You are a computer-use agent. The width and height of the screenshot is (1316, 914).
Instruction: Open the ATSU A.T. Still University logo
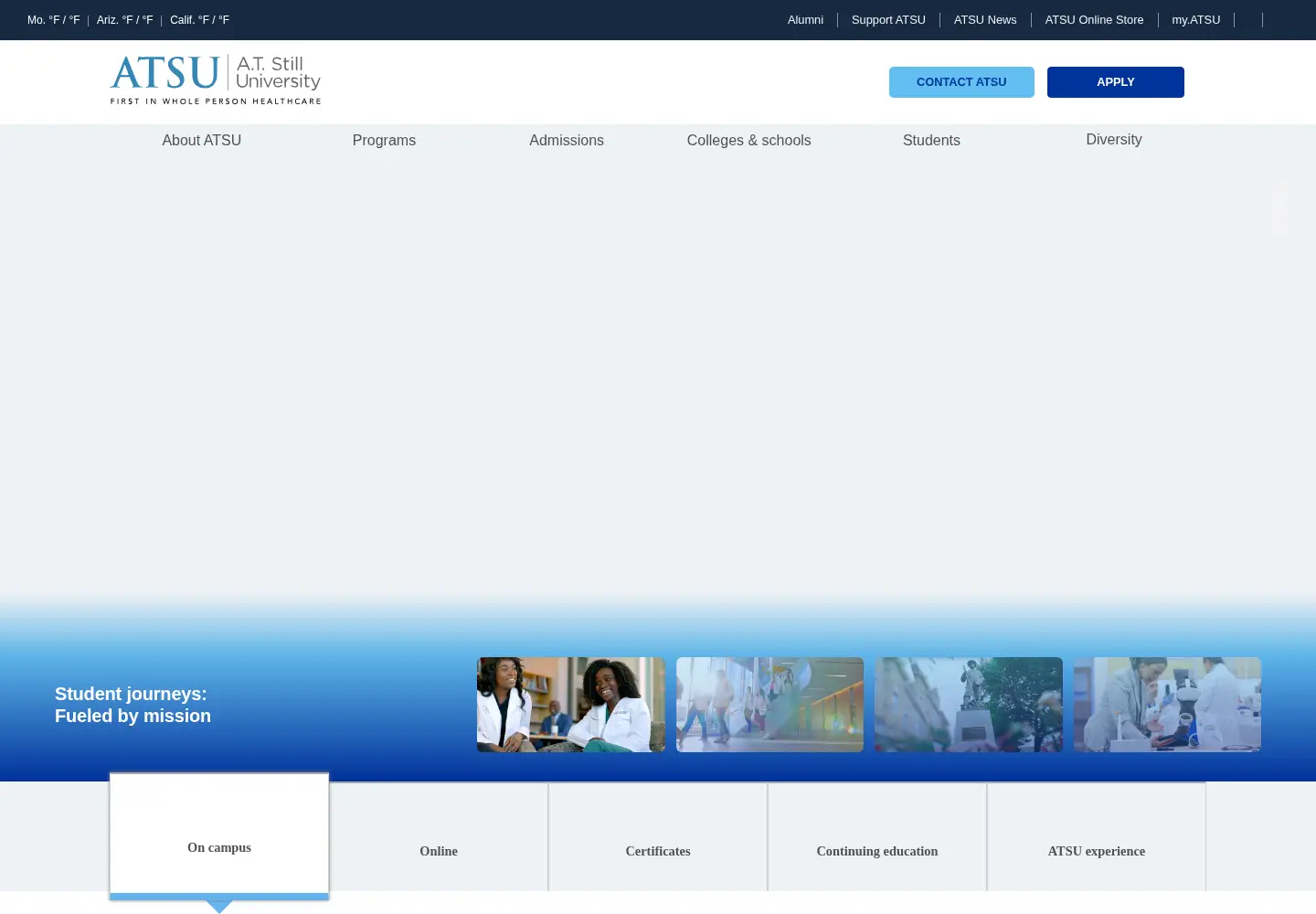tap(216, 80)
